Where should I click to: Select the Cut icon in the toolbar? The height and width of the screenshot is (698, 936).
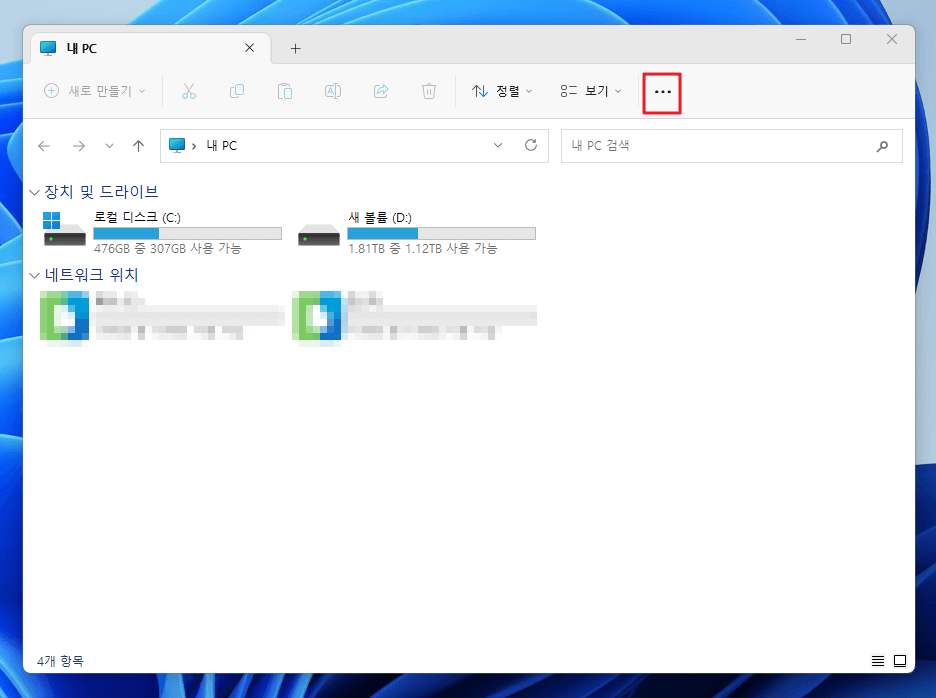189,91
